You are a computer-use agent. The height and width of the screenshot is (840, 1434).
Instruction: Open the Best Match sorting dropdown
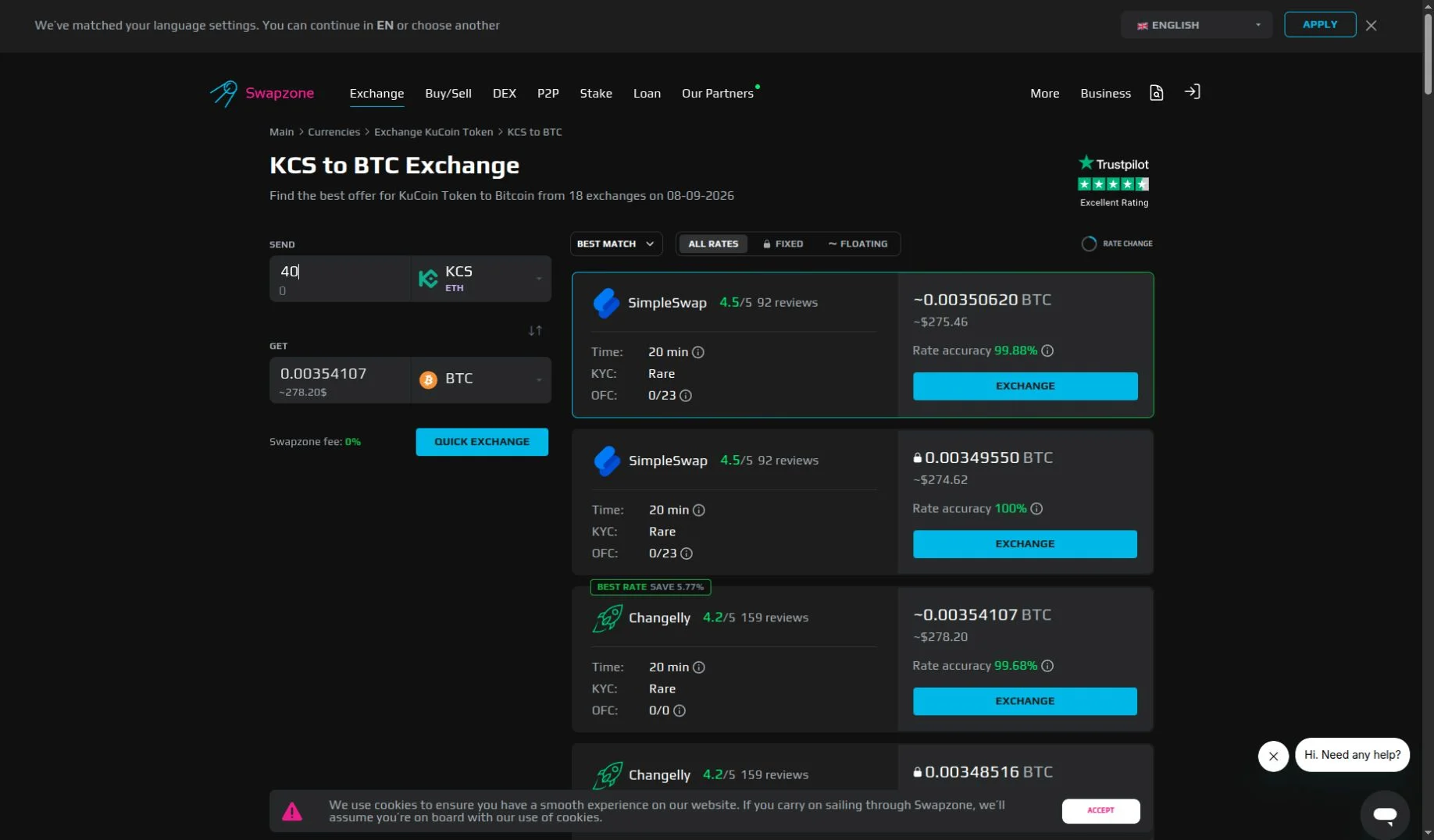616,244
